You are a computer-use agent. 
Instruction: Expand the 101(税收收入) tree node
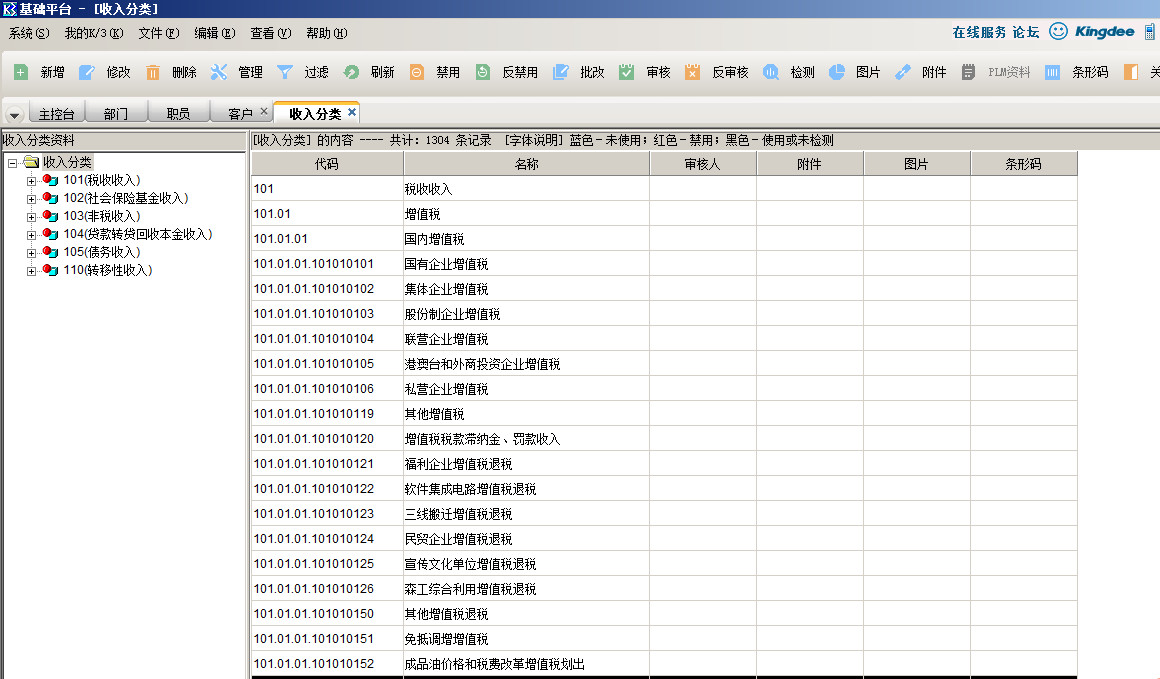32,181
